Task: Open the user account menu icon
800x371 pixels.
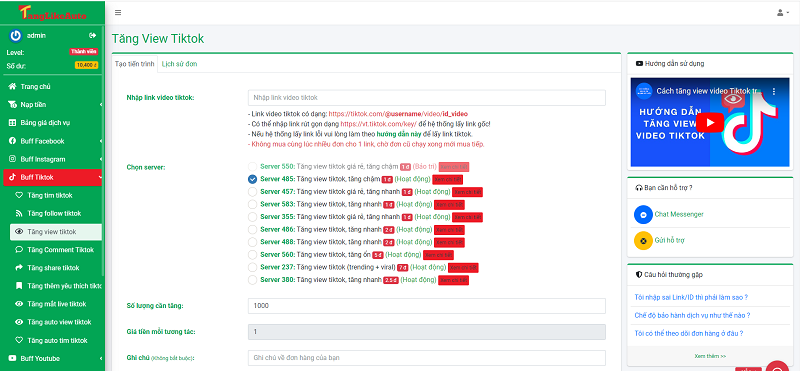Action: [x=783, y=13]
